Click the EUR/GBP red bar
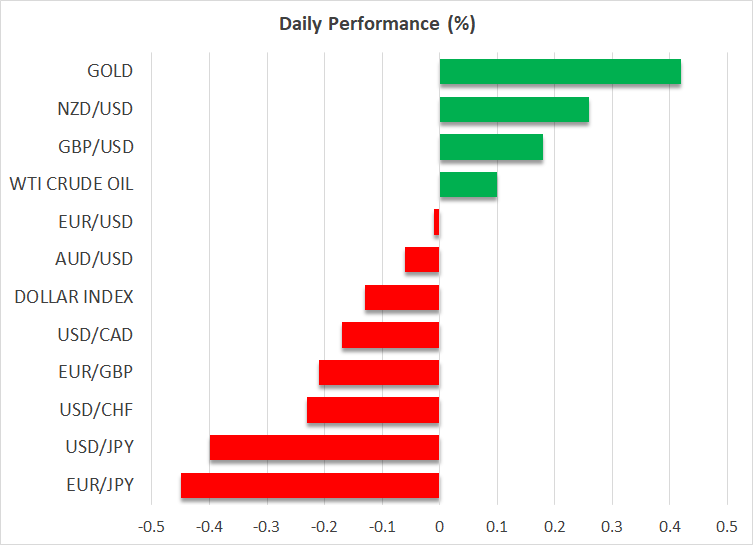This screenshot has width=753, height=545. click(379, 372)
